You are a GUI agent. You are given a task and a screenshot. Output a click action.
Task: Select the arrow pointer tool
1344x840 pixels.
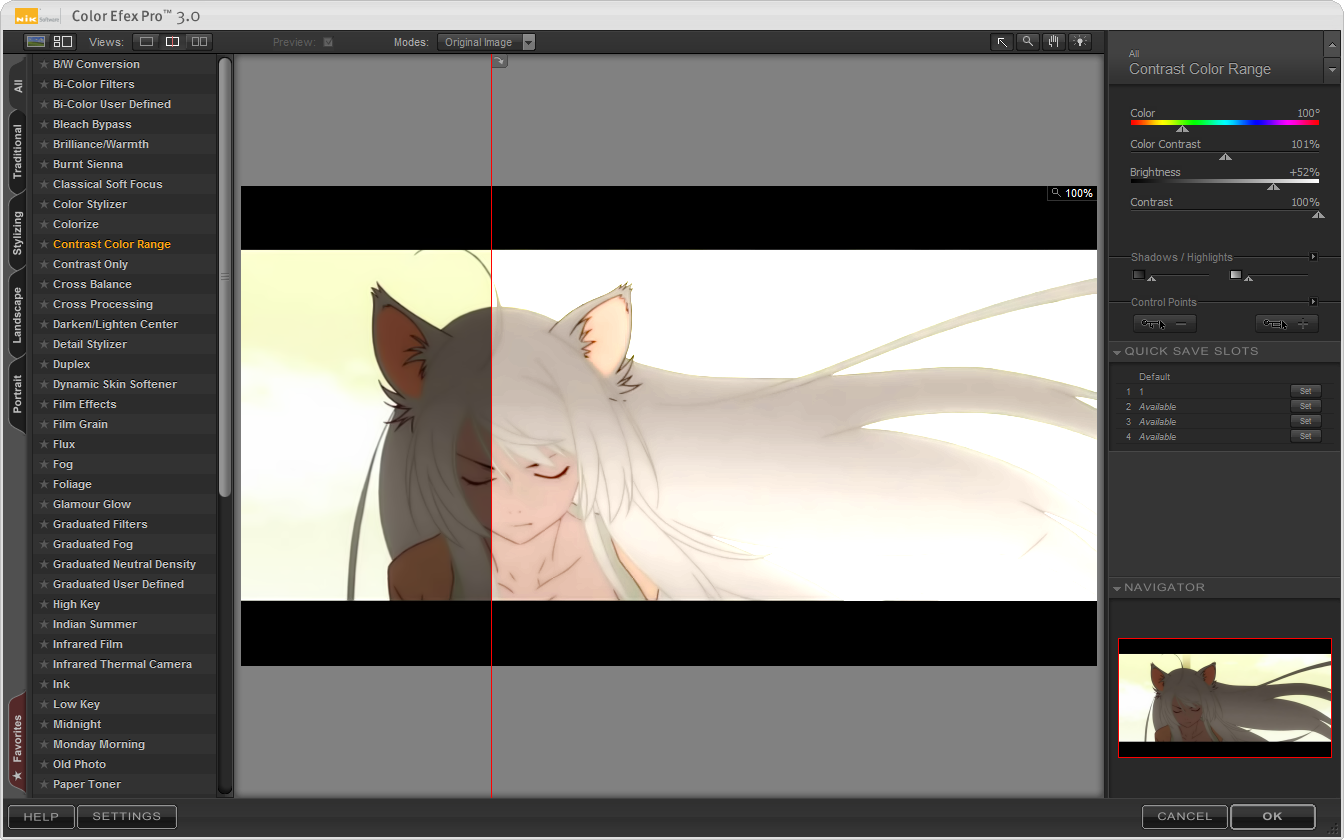pyautogui.click(x=1002, y=42)
